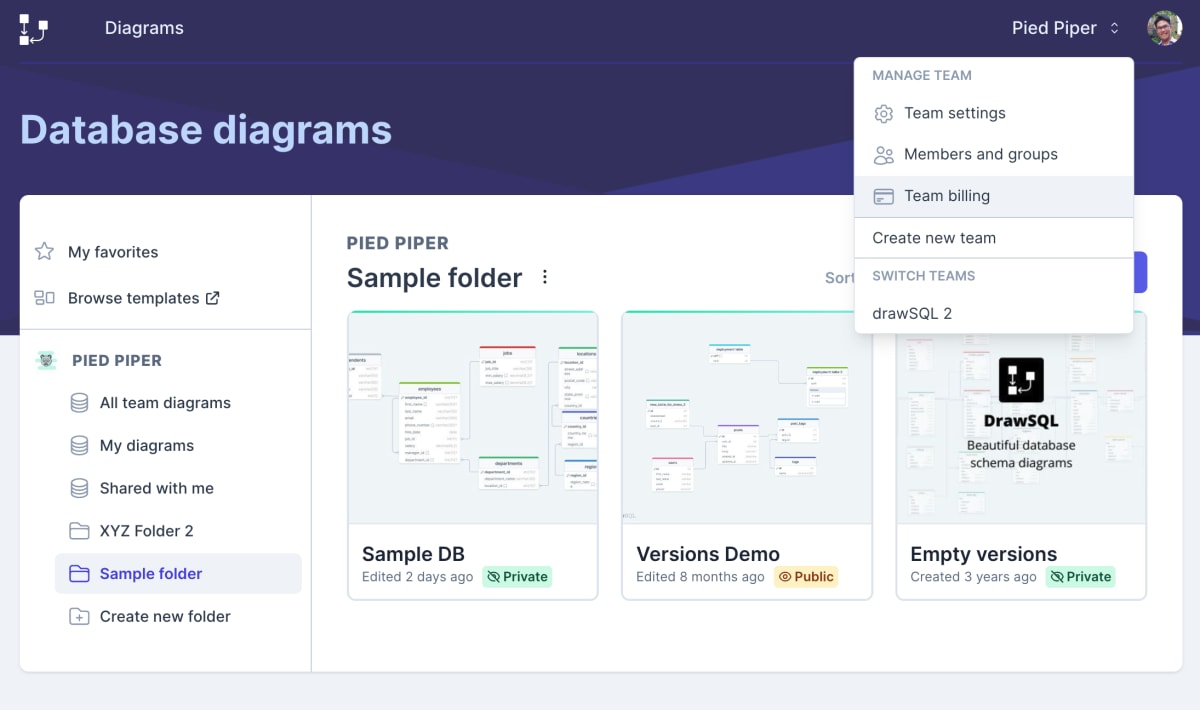Click the Private badge on Sample DB
1200x710 pixels.
pos(516,577)
